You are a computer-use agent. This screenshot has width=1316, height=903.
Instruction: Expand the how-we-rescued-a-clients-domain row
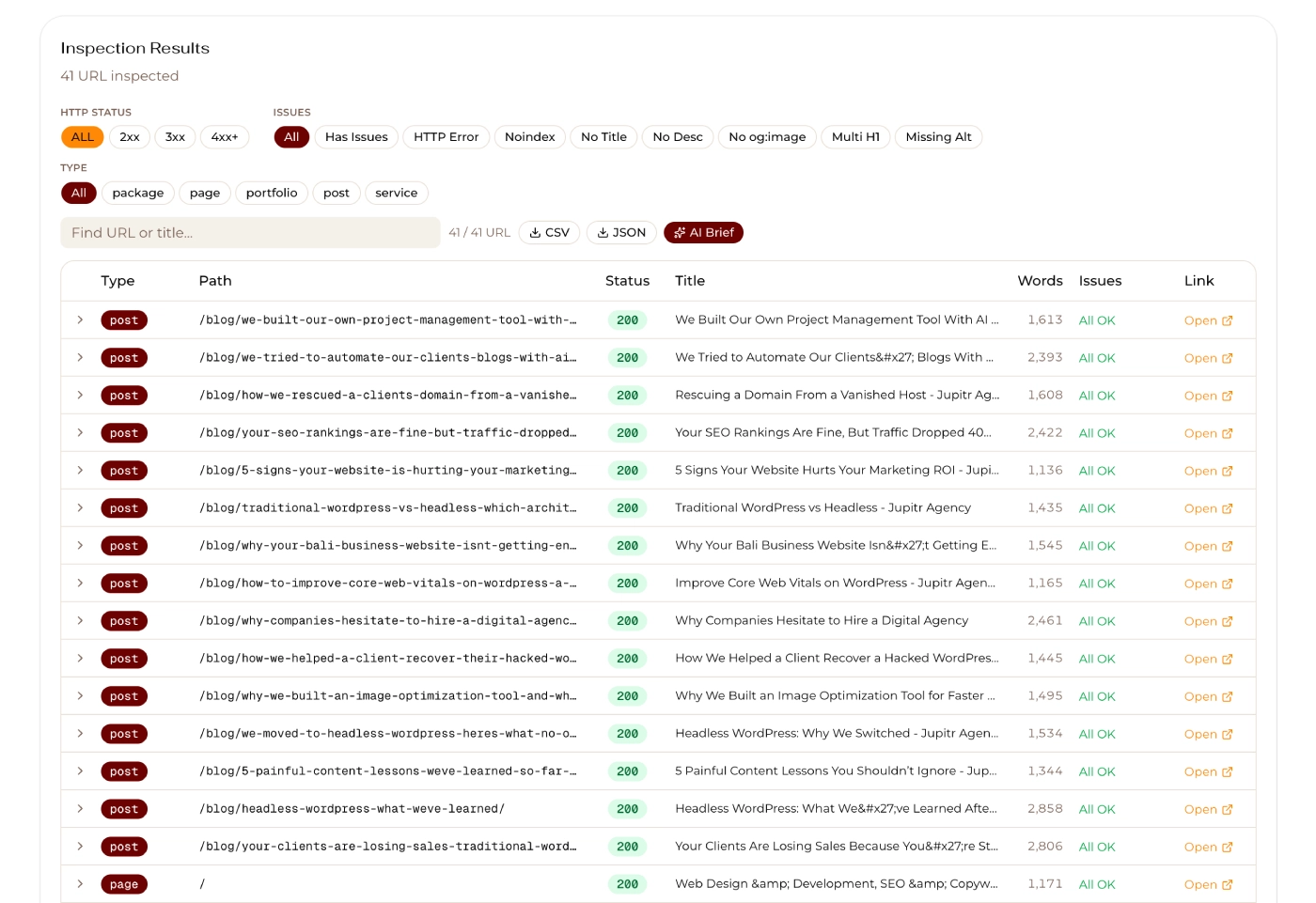(x=80, y=395)
